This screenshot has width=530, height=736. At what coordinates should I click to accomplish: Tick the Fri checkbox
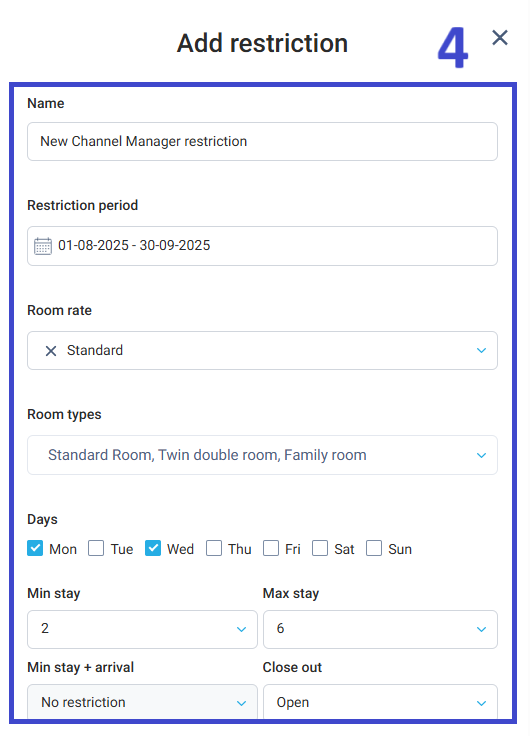click(x=271, y=548)
